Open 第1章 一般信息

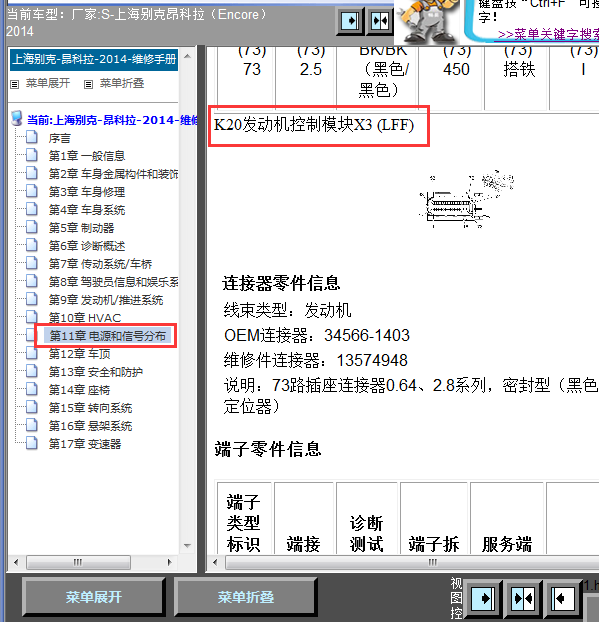click(87, 156)
